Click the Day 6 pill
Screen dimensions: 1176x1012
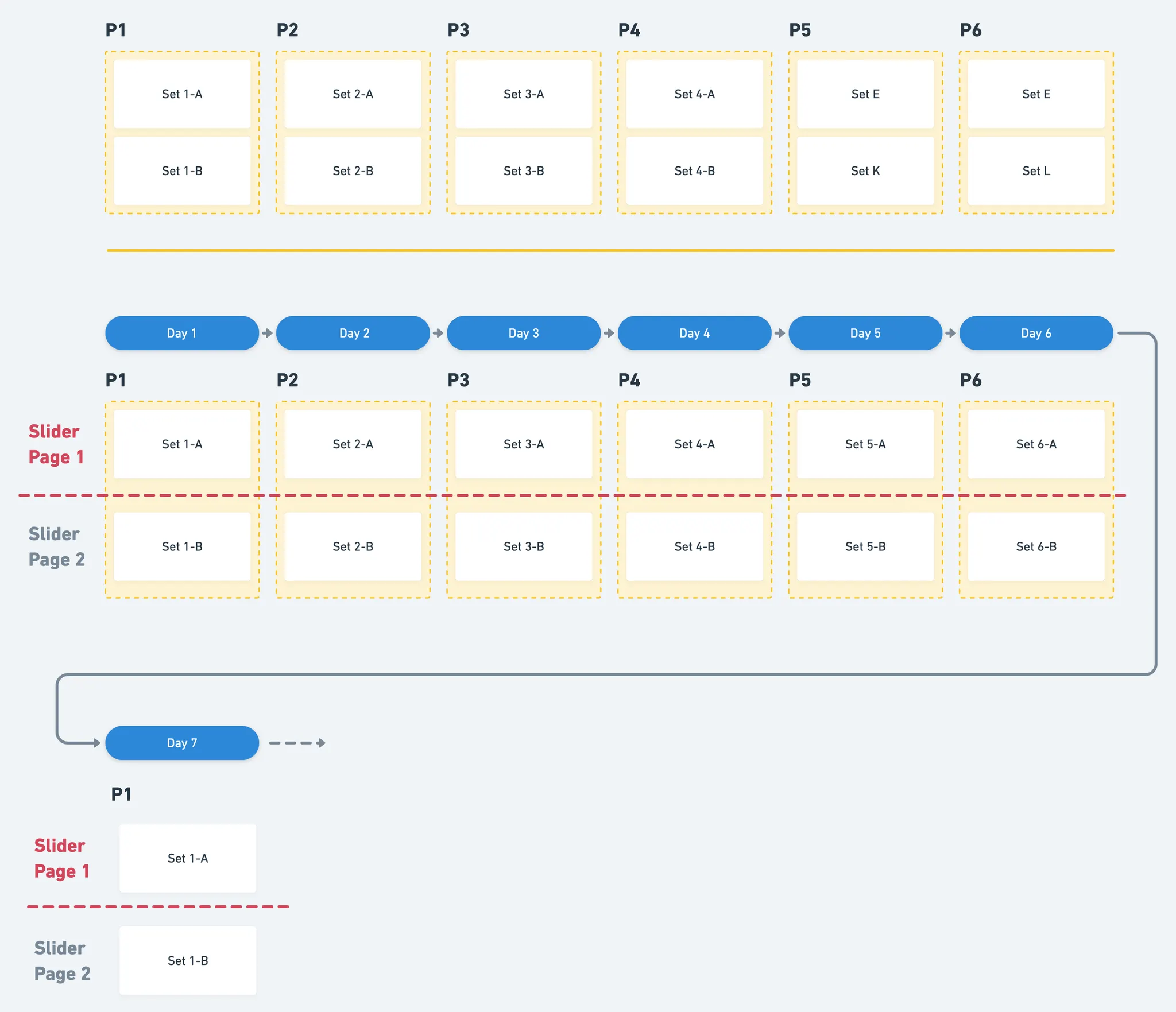click(x=1036, y=333)
